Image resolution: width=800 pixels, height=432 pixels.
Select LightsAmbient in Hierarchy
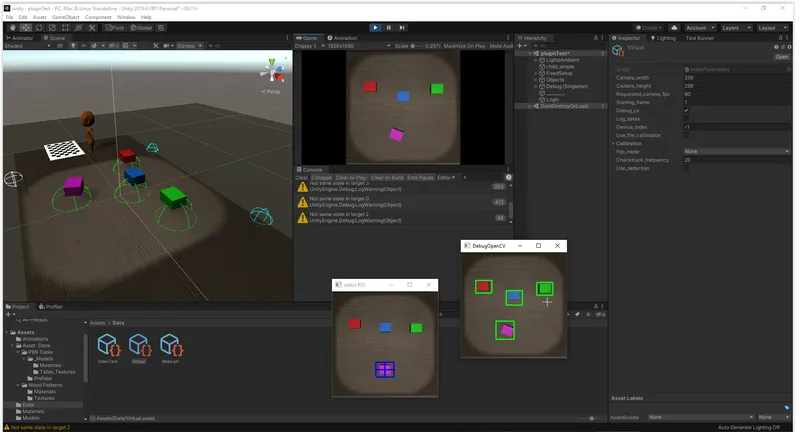562,60
